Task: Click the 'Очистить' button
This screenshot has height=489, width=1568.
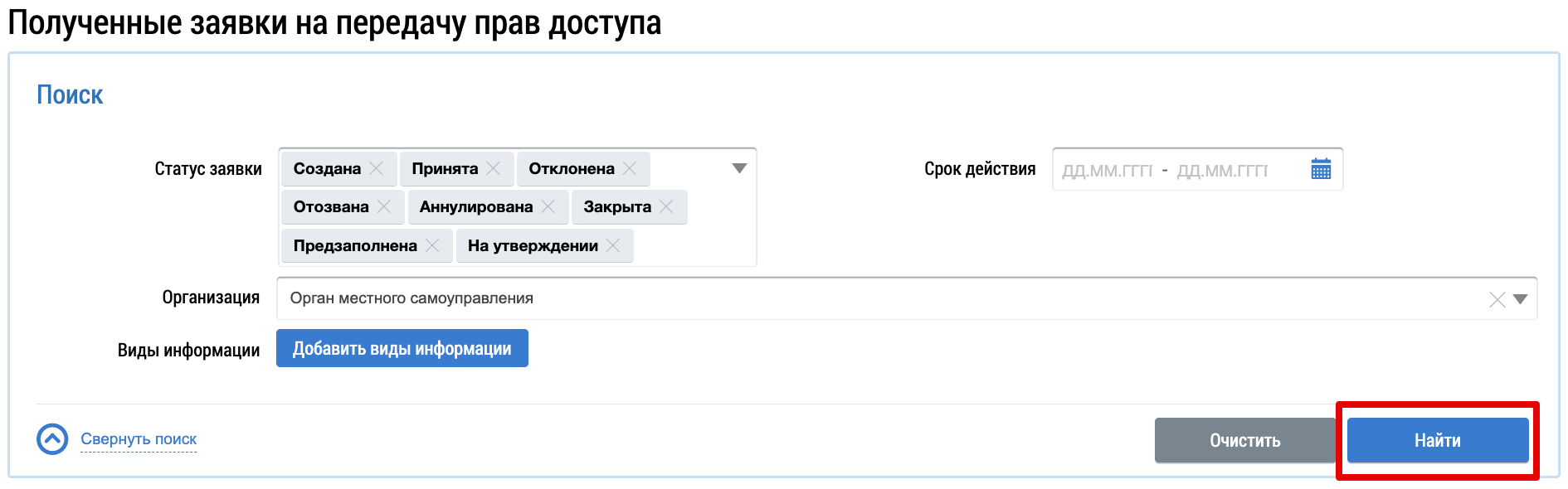Action: [x=1244, y=440]
